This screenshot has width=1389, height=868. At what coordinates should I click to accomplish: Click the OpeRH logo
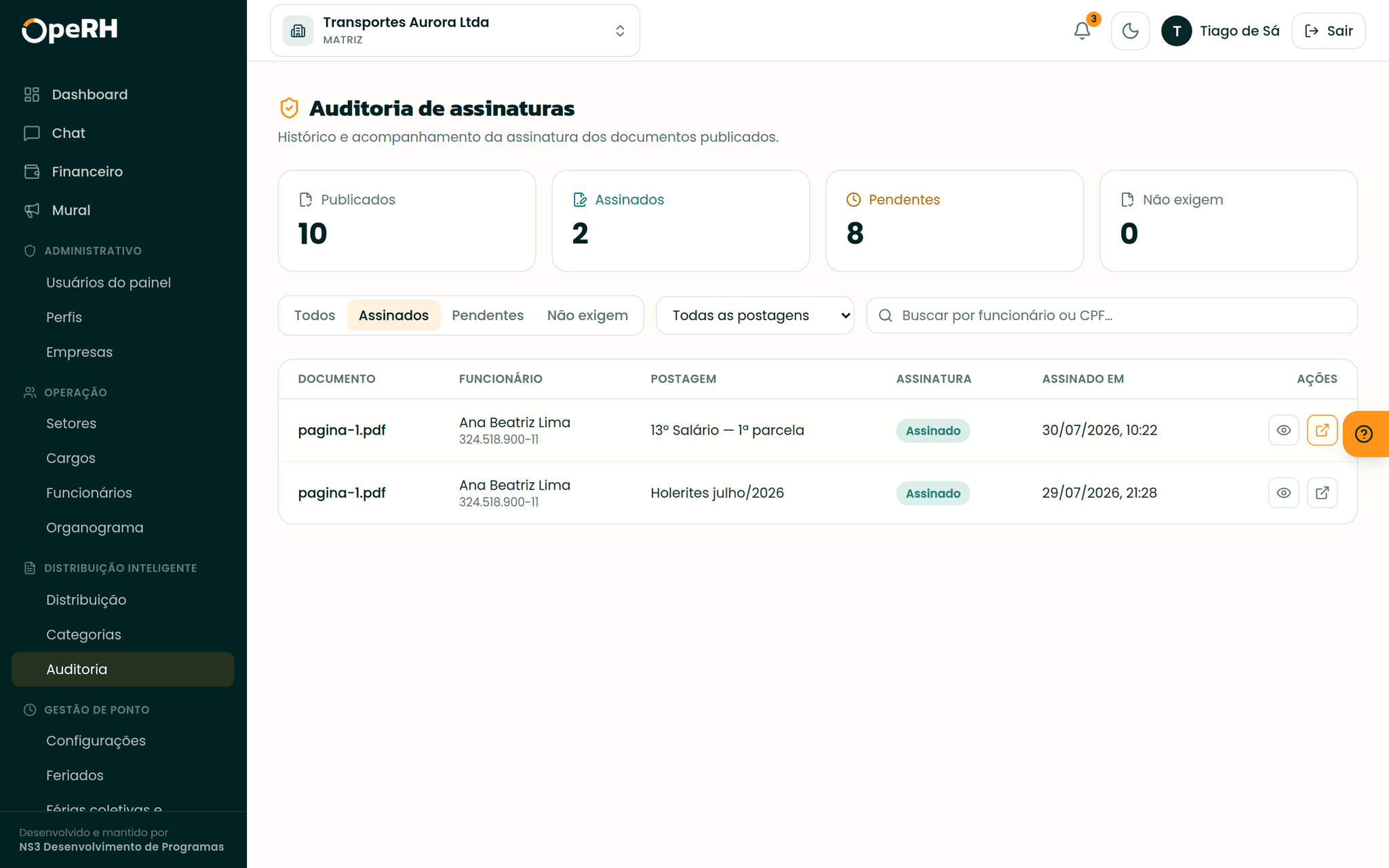tap(70, 30)
